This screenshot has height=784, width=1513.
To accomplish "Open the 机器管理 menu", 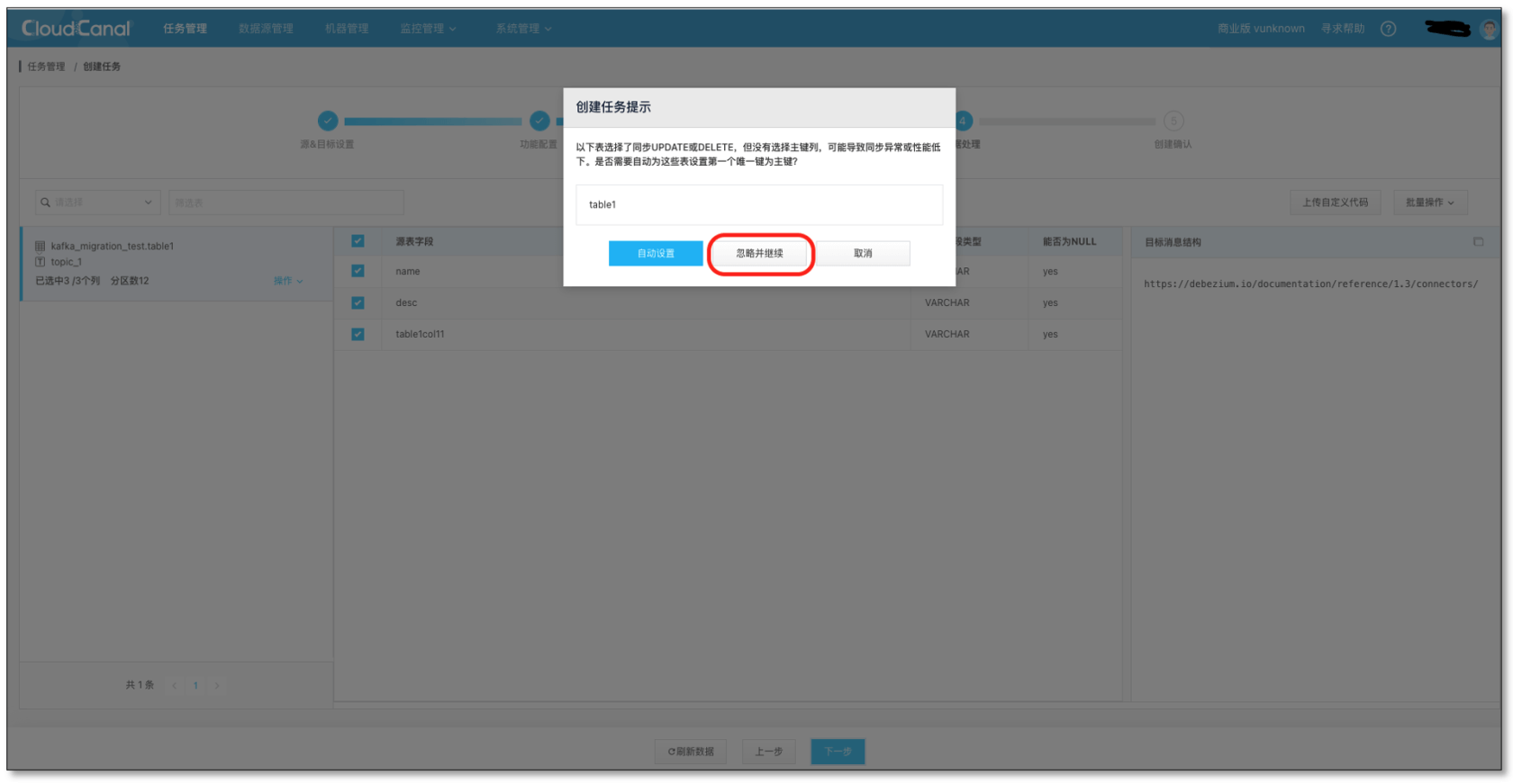I will click(x=347, y=29).
